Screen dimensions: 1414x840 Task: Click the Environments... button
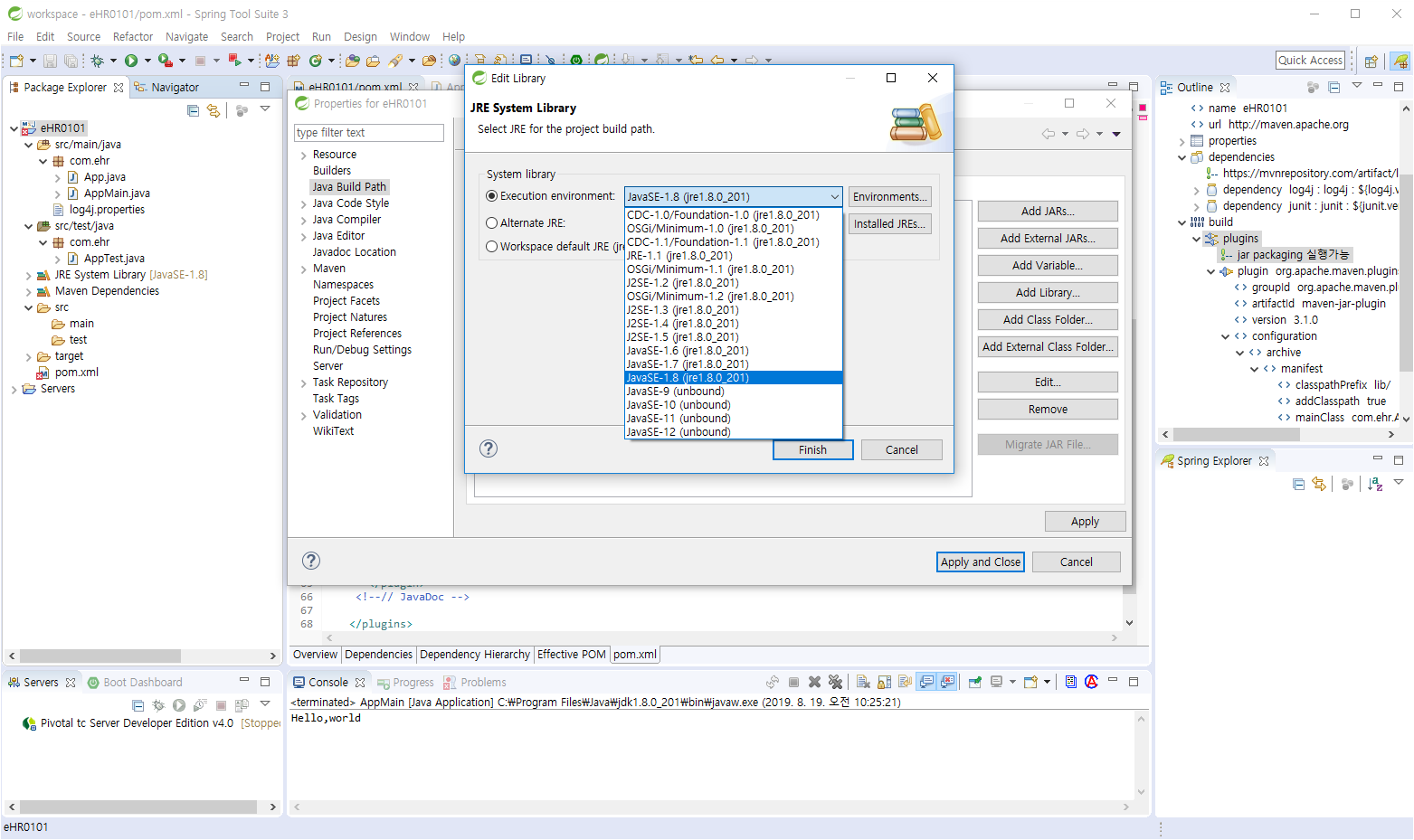coord(890,197)
